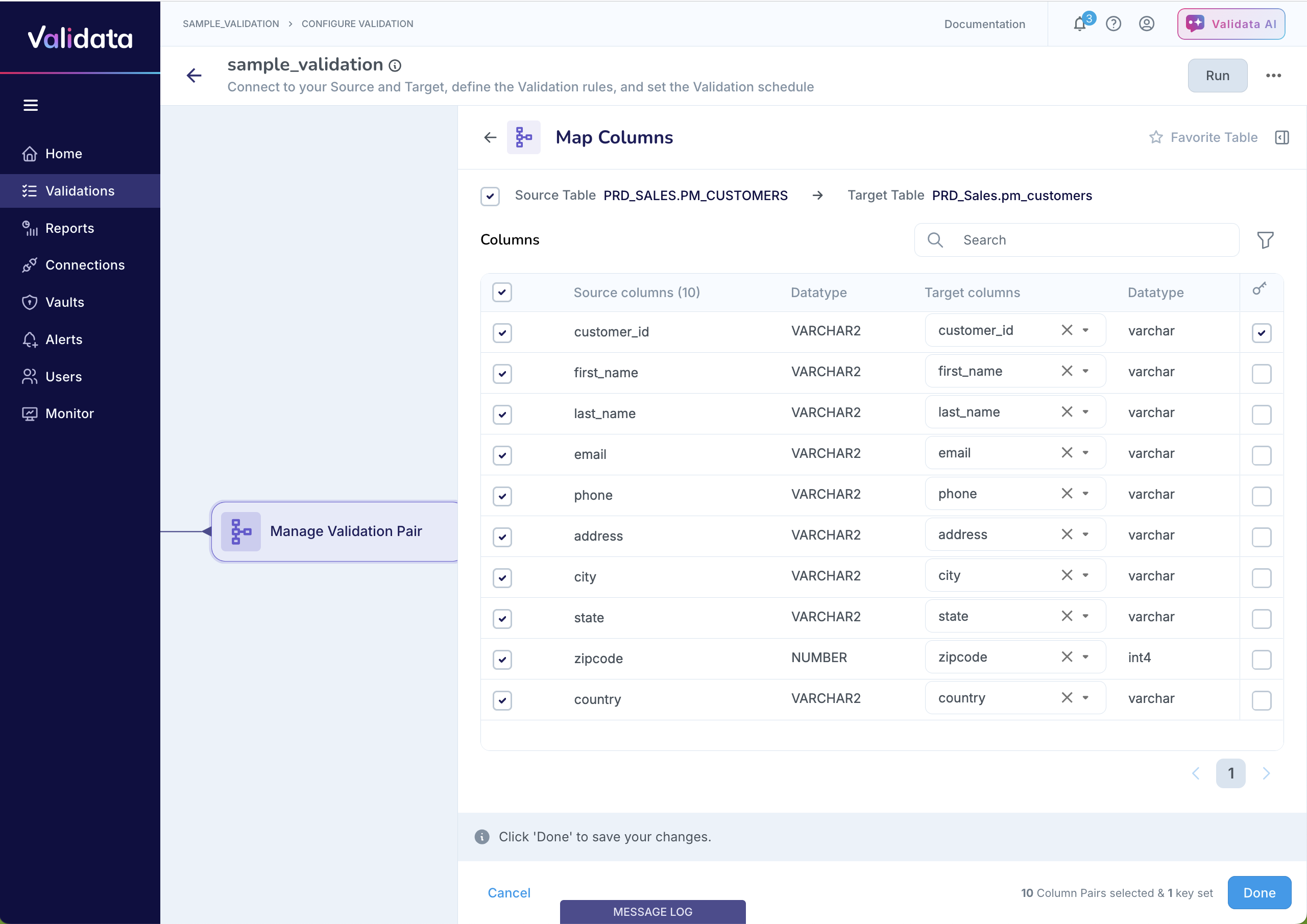Open the Connections sidebar section
1307x924 pixels.
(85, 265)
